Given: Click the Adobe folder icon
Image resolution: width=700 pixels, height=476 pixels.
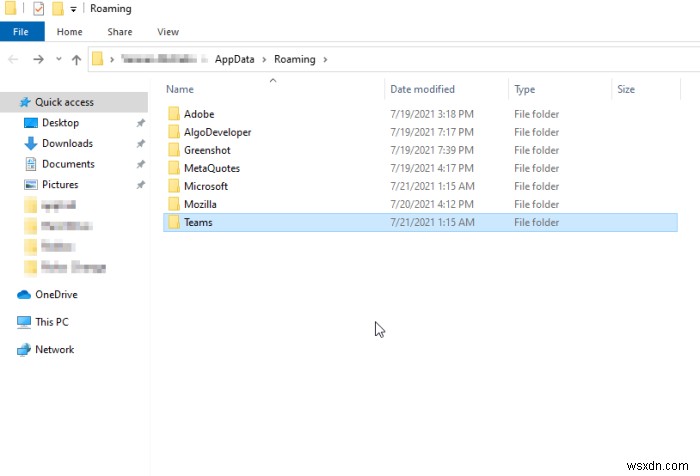Looking at the screenshot, I should tap(174, 114).
